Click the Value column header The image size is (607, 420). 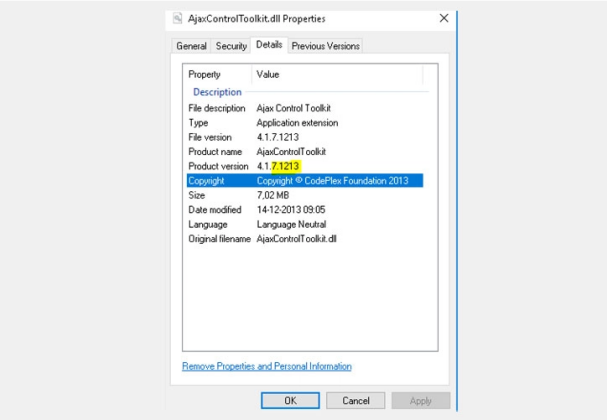click(x=268, y=74)
